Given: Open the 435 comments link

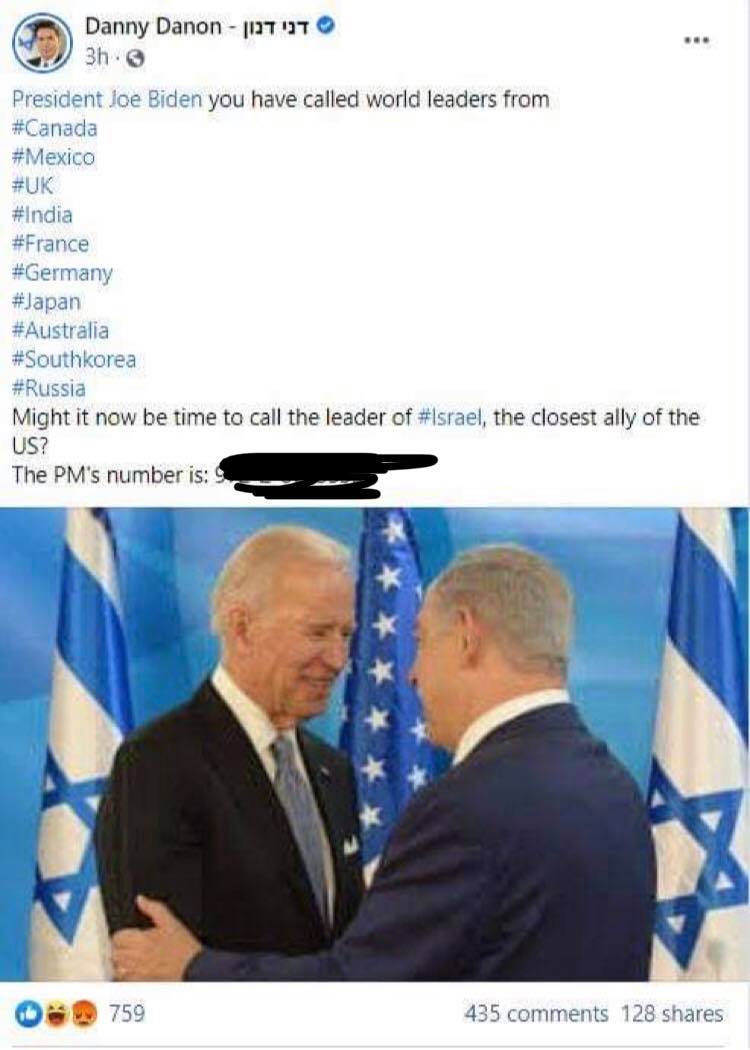Looking at the screenshot, I should pos(536,1014).
